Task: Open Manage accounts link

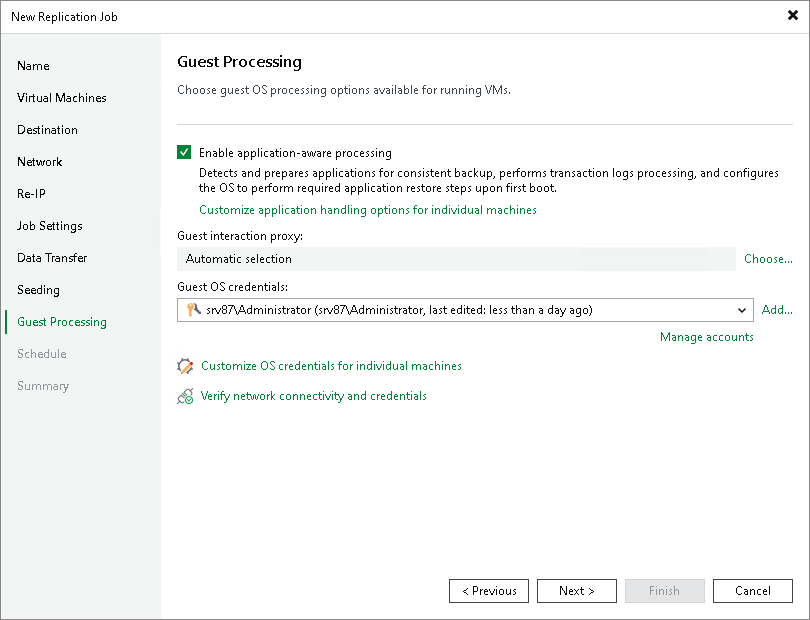Action: tap(707, 337)
